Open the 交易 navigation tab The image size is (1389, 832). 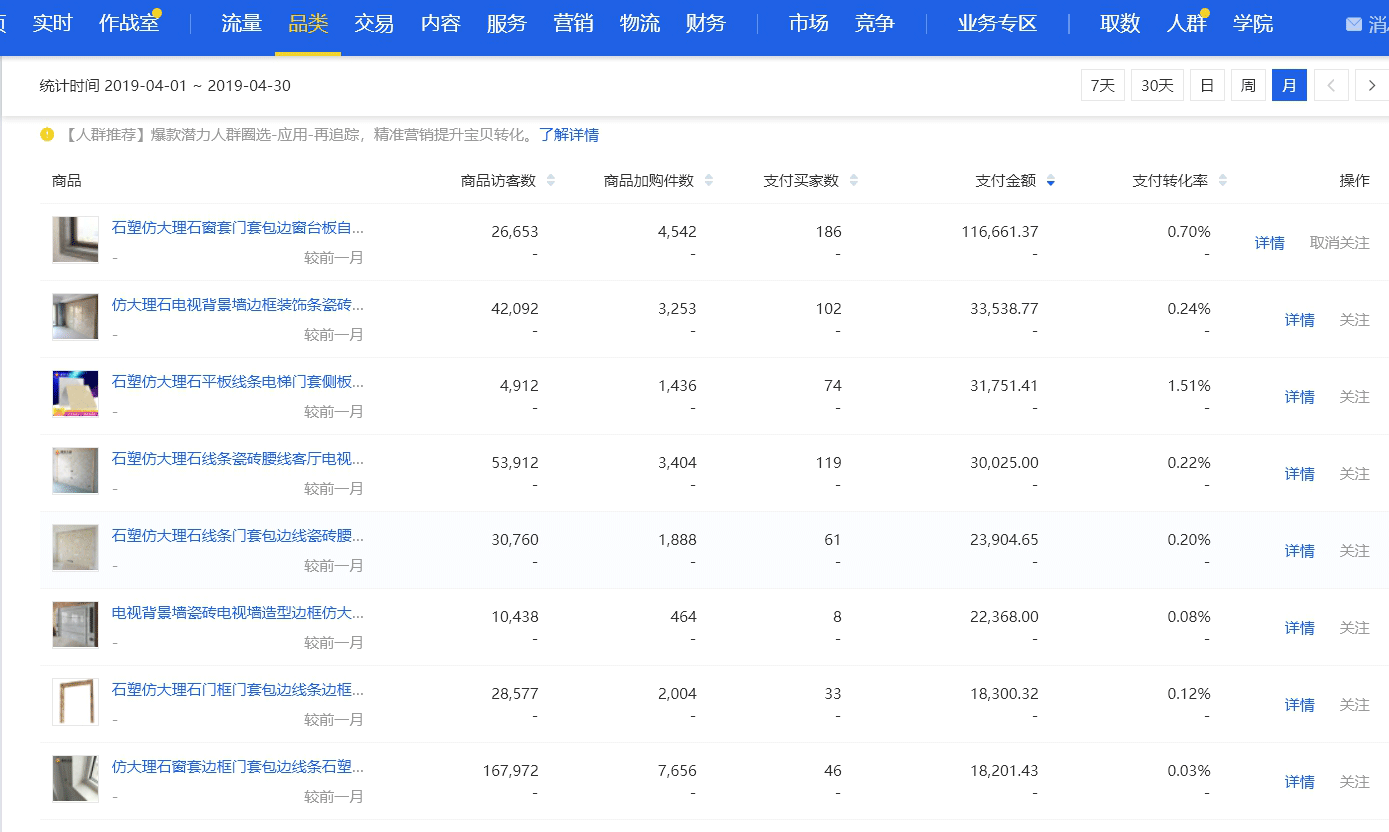tap(374, 24)
